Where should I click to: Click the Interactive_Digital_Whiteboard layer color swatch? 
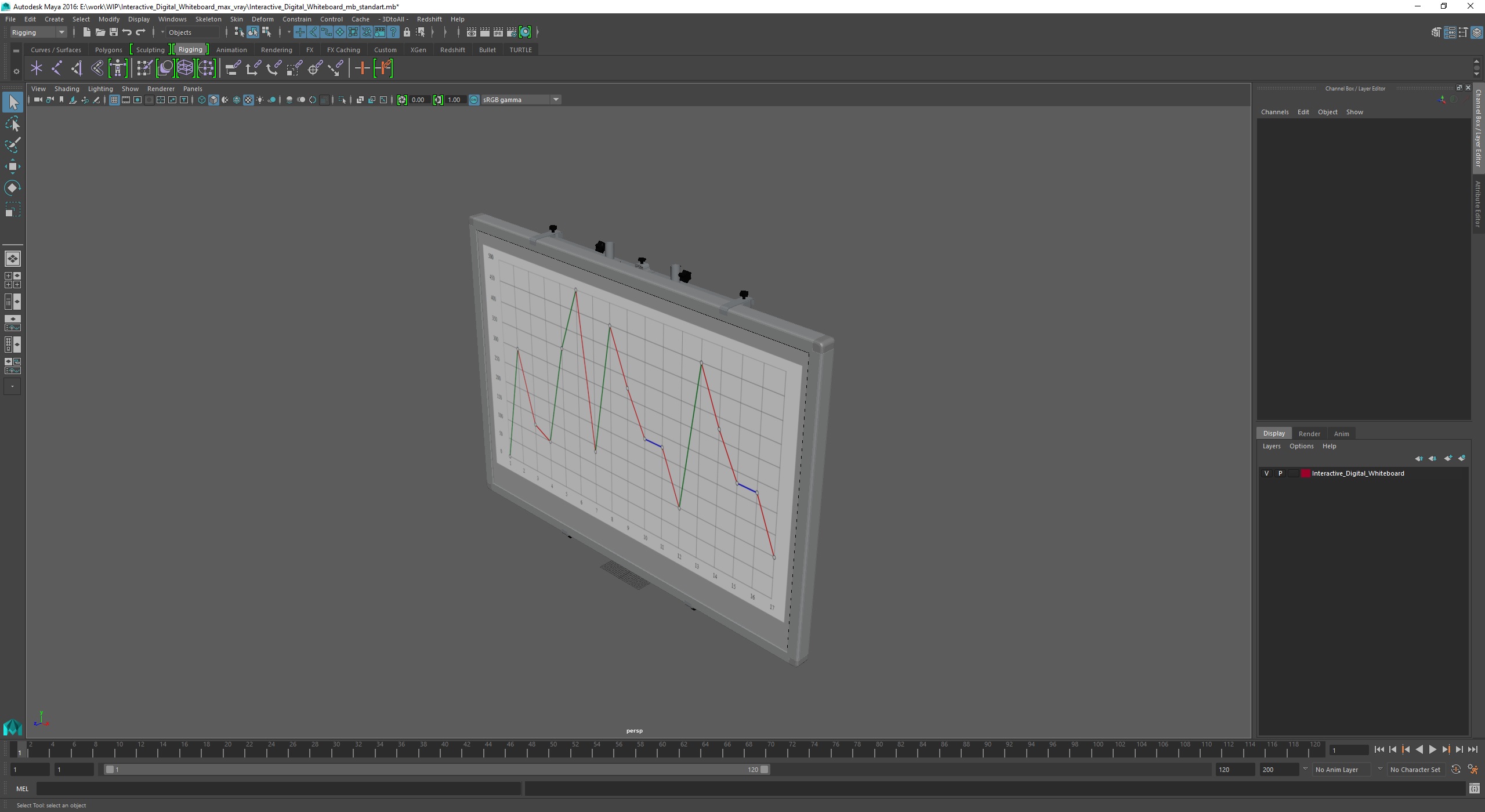[1306, 473]
